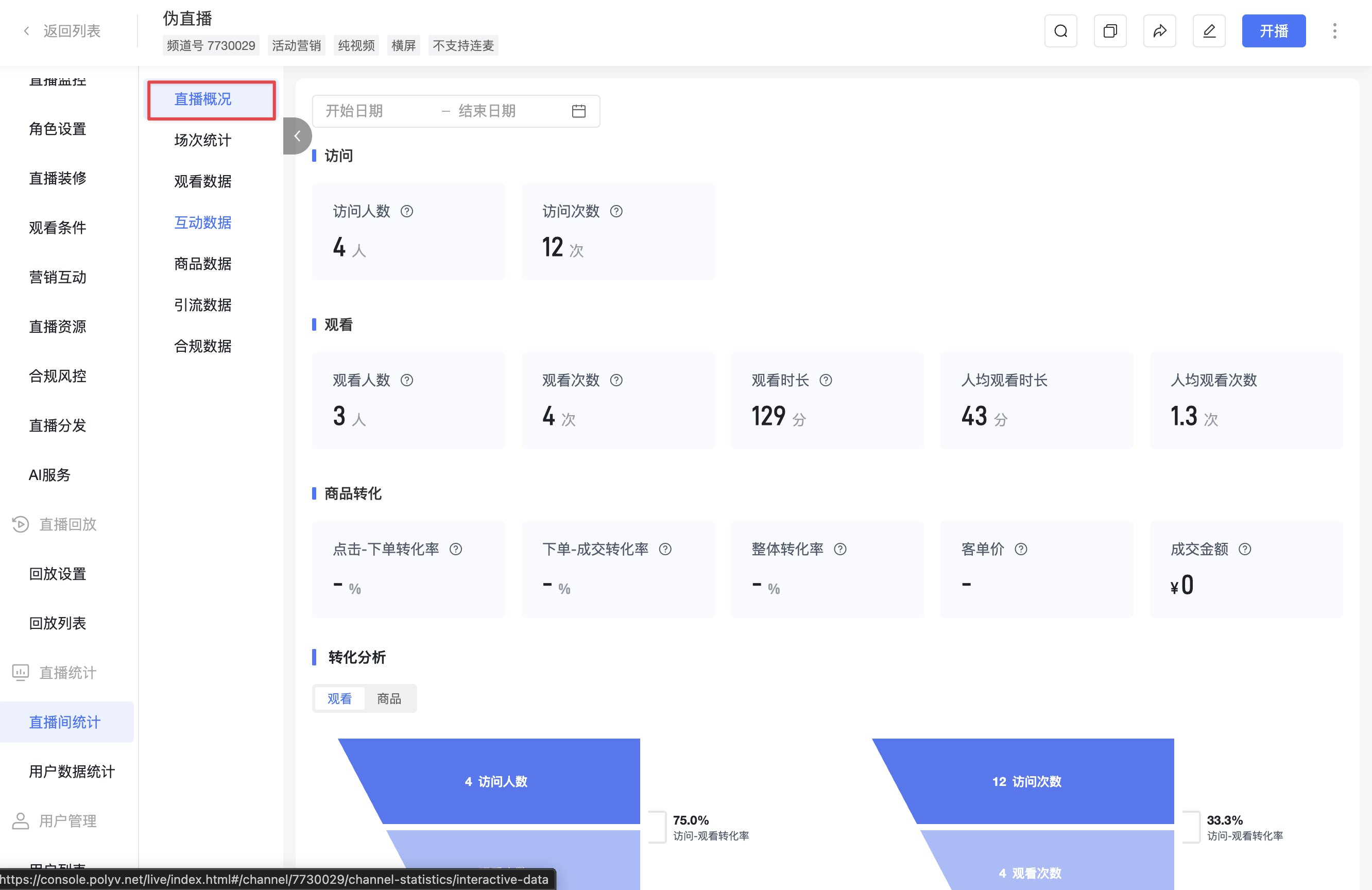The width and height of the screenshot is (1372, 890).
Task: Click help icon next to 访问次数
Action: pyautogui.click(x=616, y=212)
